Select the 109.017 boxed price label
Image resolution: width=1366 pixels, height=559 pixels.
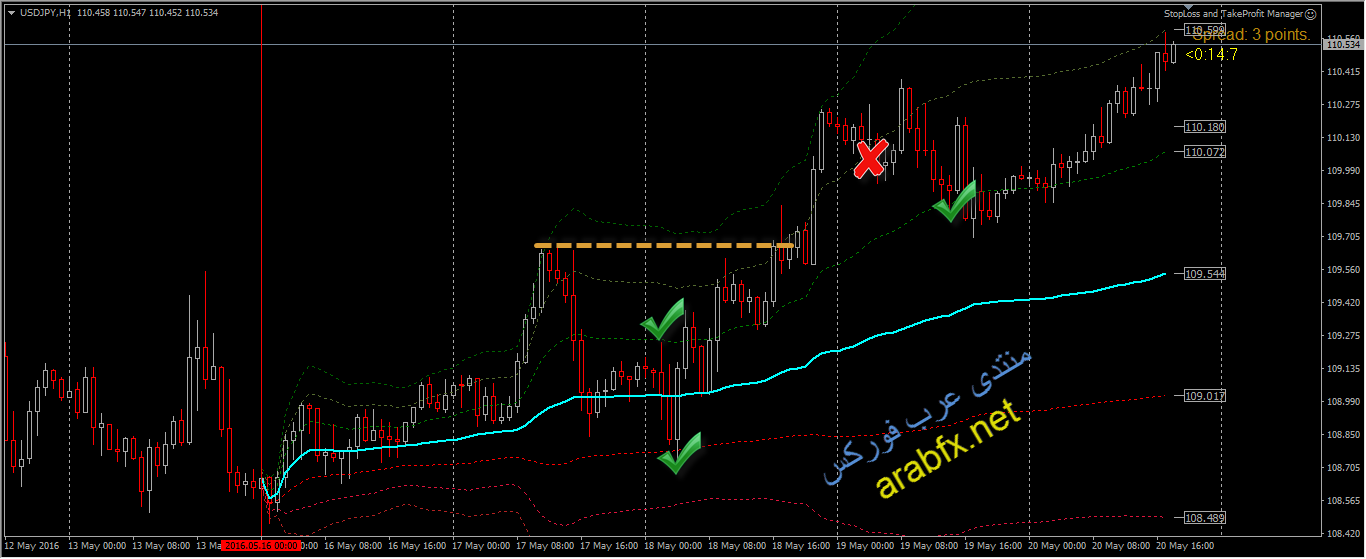click(x=1205, y=396)
